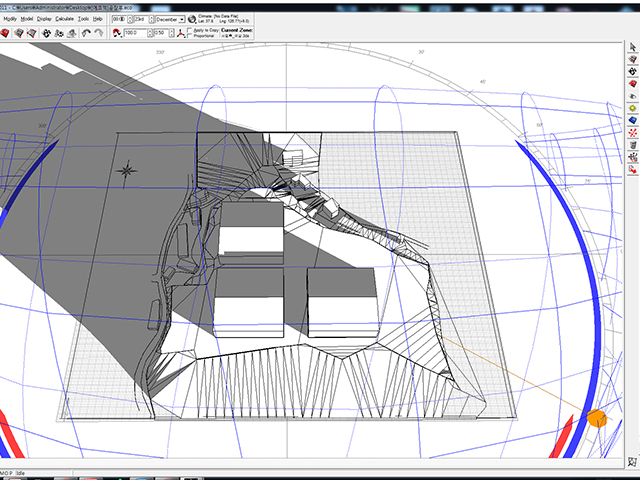
Task: Open the Calculate menu
Action: coord(64,19)
